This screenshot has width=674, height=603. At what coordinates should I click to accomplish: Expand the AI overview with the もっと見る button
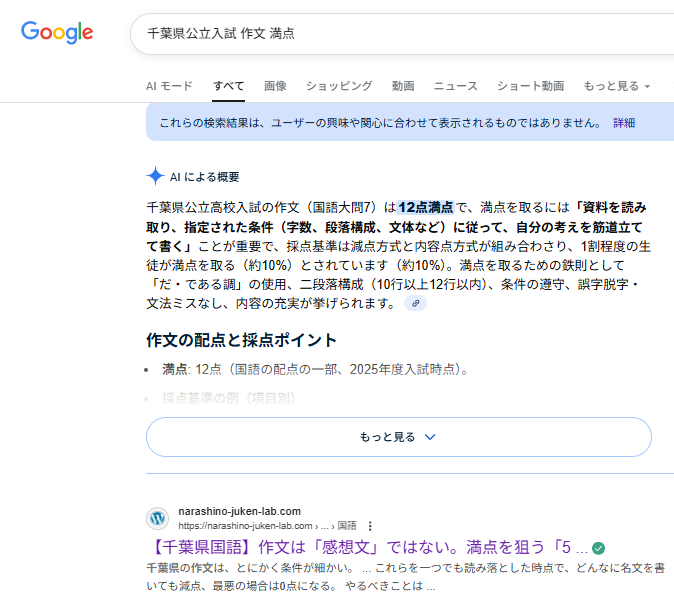tap(398, 437)
